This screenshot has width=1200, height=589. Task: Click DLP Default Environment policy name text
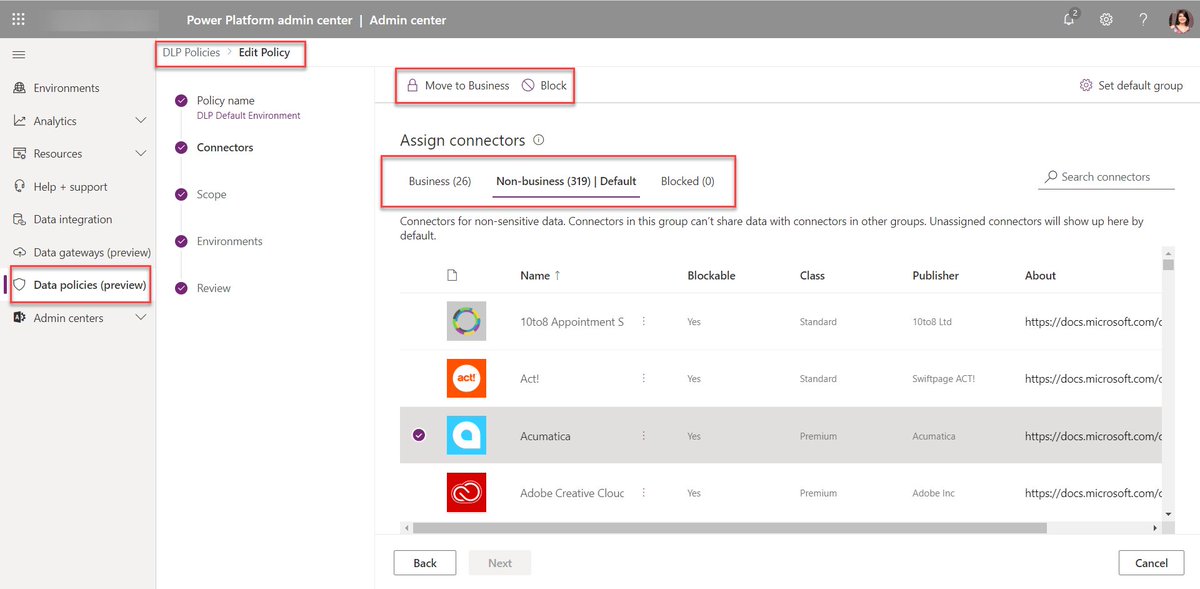[x=249, y=116]
